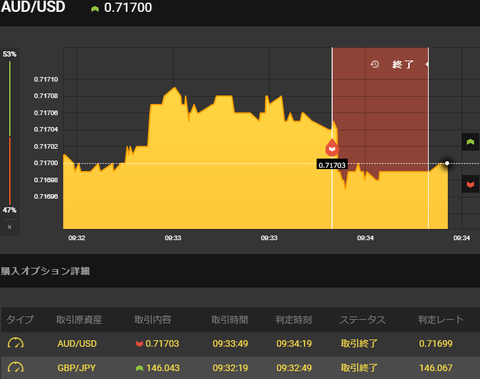Click the 0.71700 current rate in header
This screenshot has width=480, height=379.
tap(128, 8)
